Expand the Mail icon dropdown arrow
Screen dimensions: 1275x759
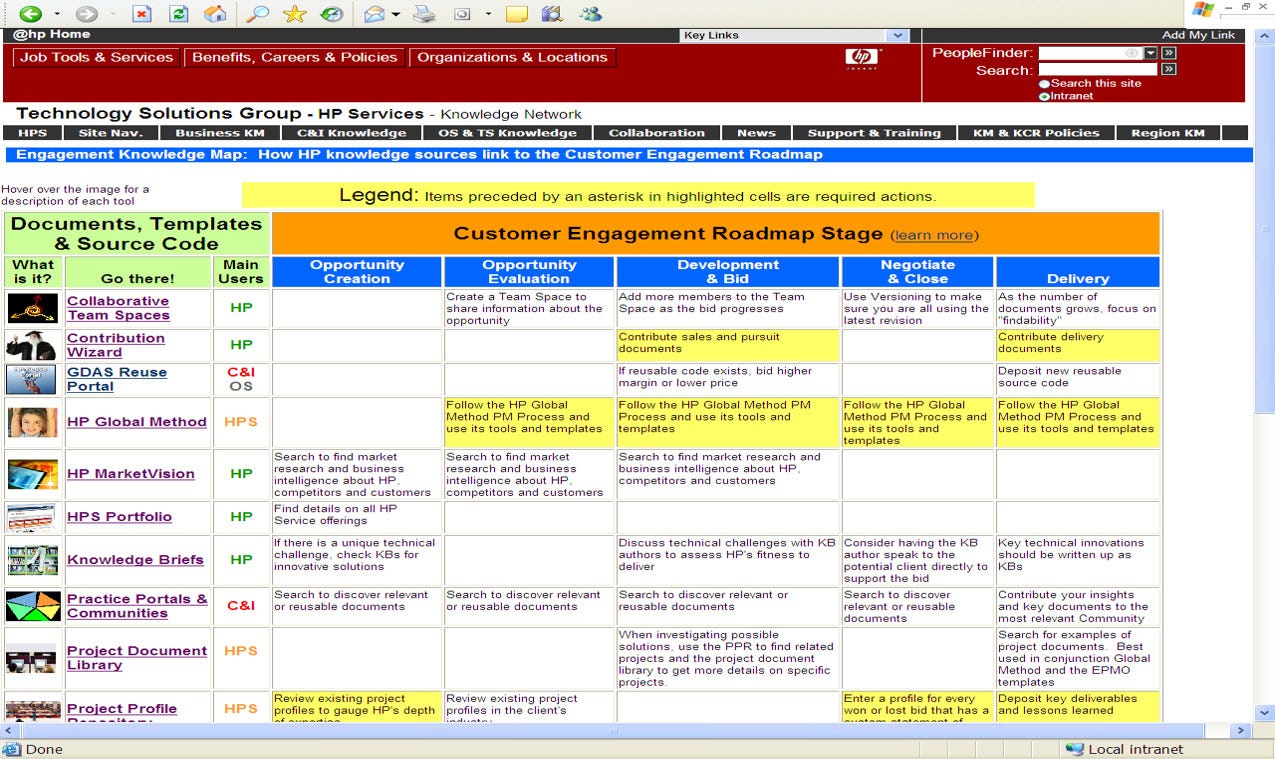click(x=397, y=14)
